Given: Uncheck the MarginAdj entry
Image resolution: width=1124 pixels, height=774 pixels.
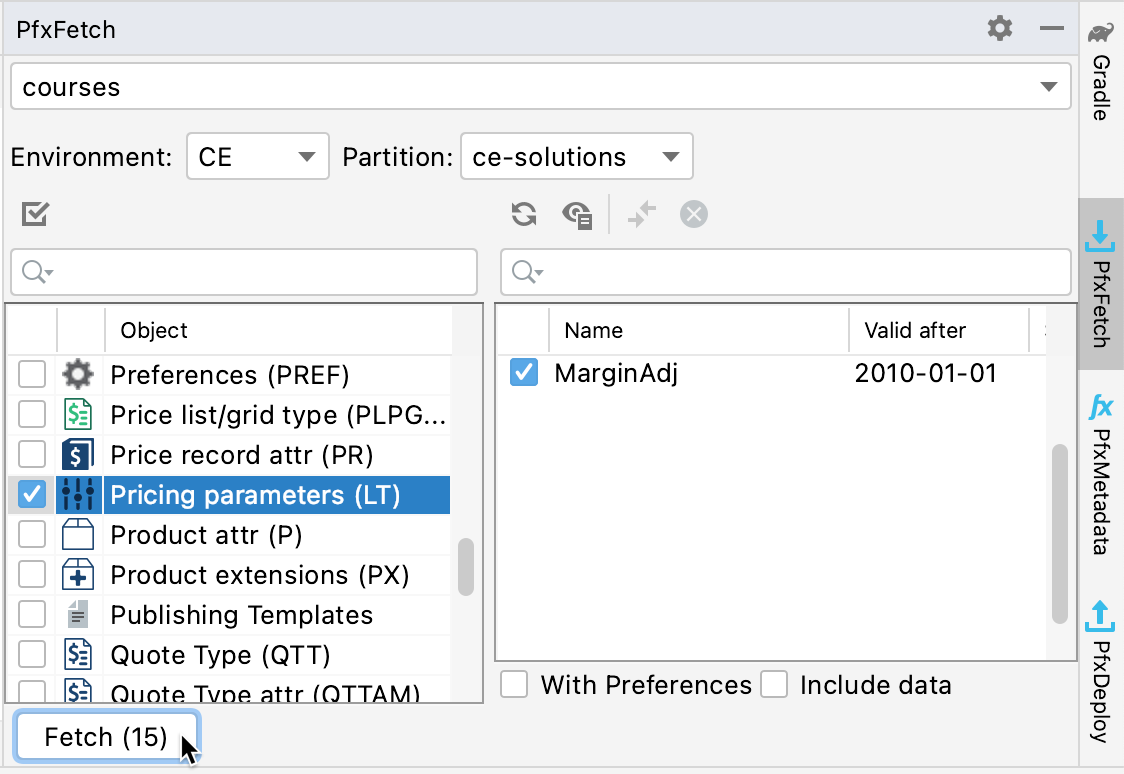Looking at the screenshot, I should tap(523, 373).
